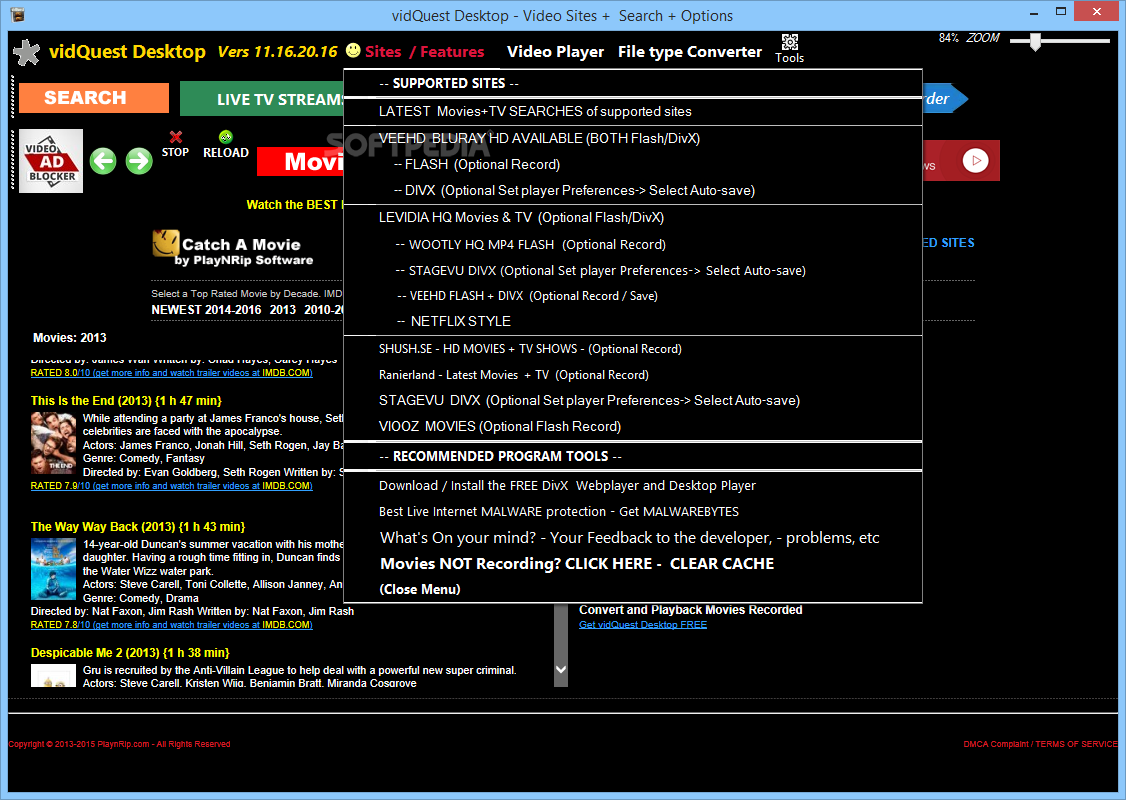1126x800 pixels.
Task: Select the 2013 year filter
Action: click(x=282, y=310)
